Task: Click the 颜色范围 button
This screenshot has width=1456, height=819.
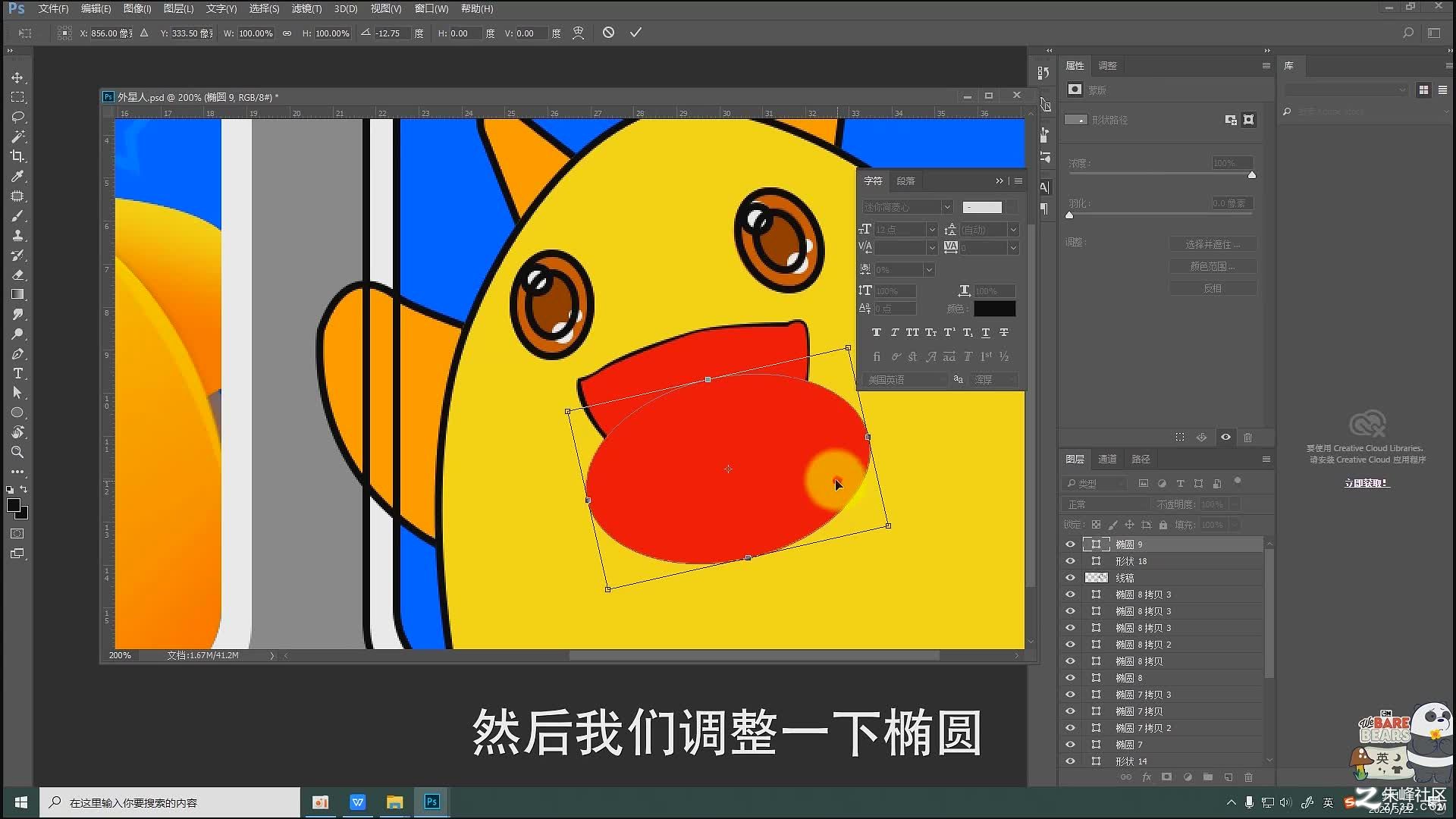Action: pyautogui.click(x=1213, y=266)
